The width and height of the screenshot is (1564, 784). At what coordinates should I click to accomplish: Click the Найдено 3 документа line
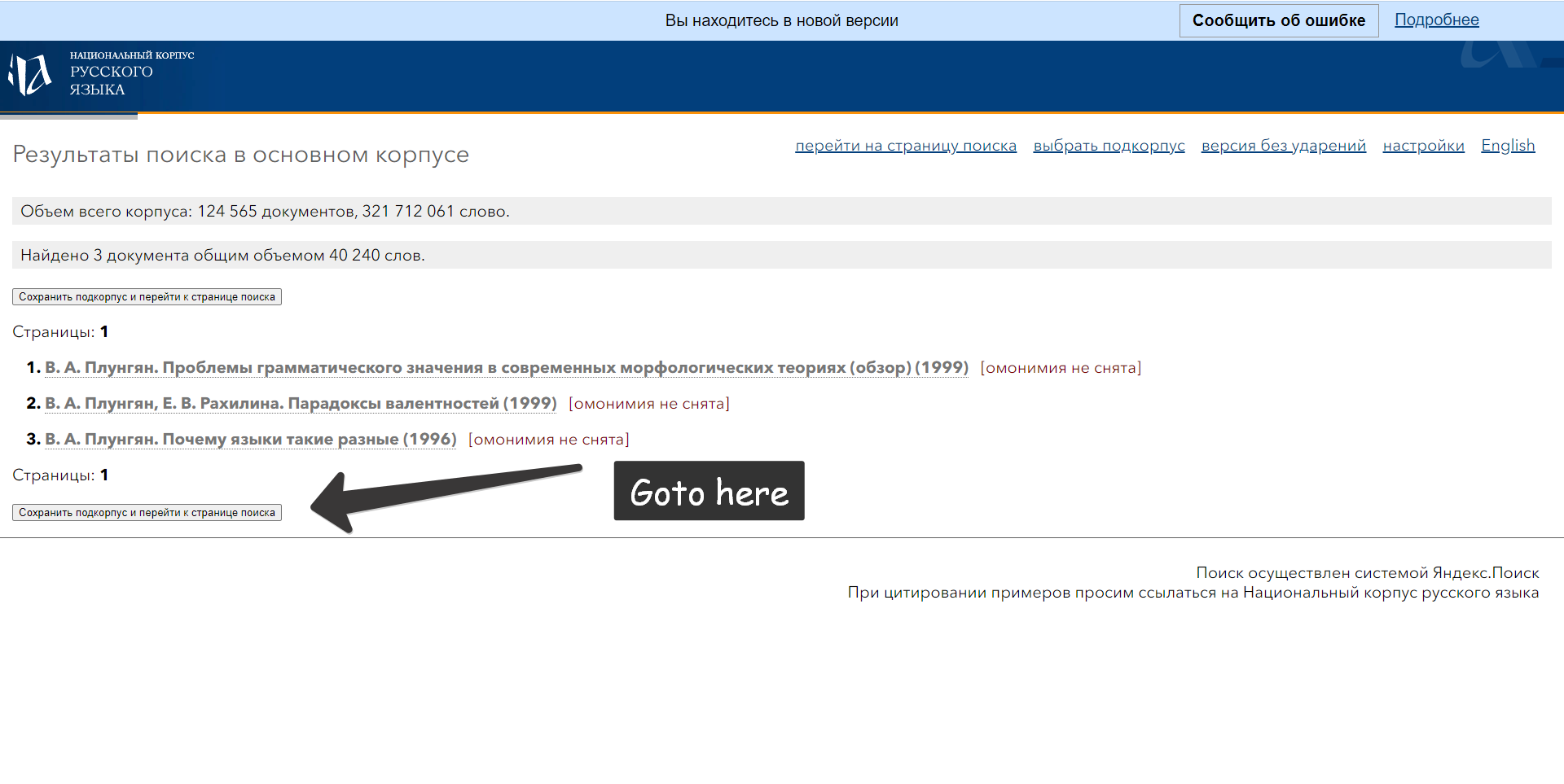(x=782, y=255)
